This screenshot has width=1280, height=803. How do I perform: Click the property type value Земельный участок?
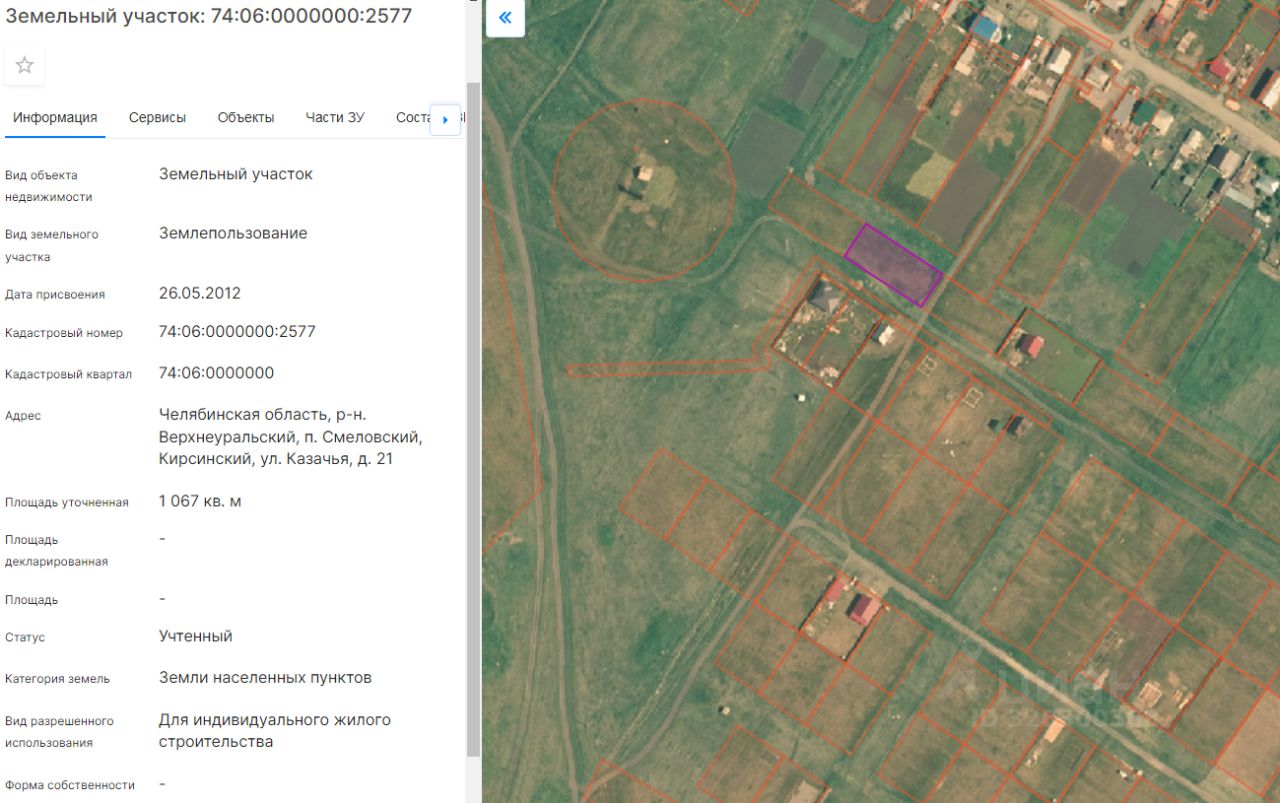coord(236,173)
